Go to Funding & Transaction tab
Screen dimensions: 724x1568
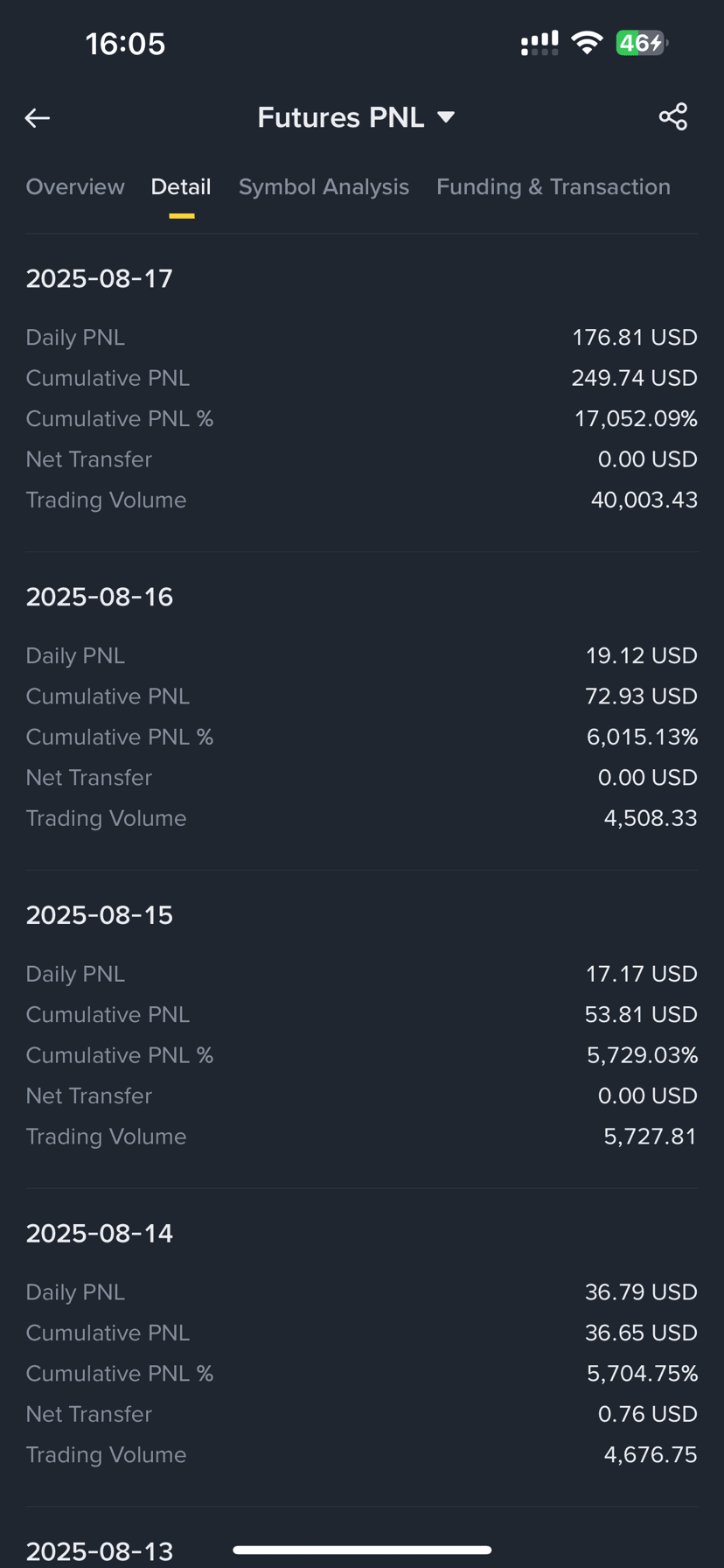[x=553, y=186]
